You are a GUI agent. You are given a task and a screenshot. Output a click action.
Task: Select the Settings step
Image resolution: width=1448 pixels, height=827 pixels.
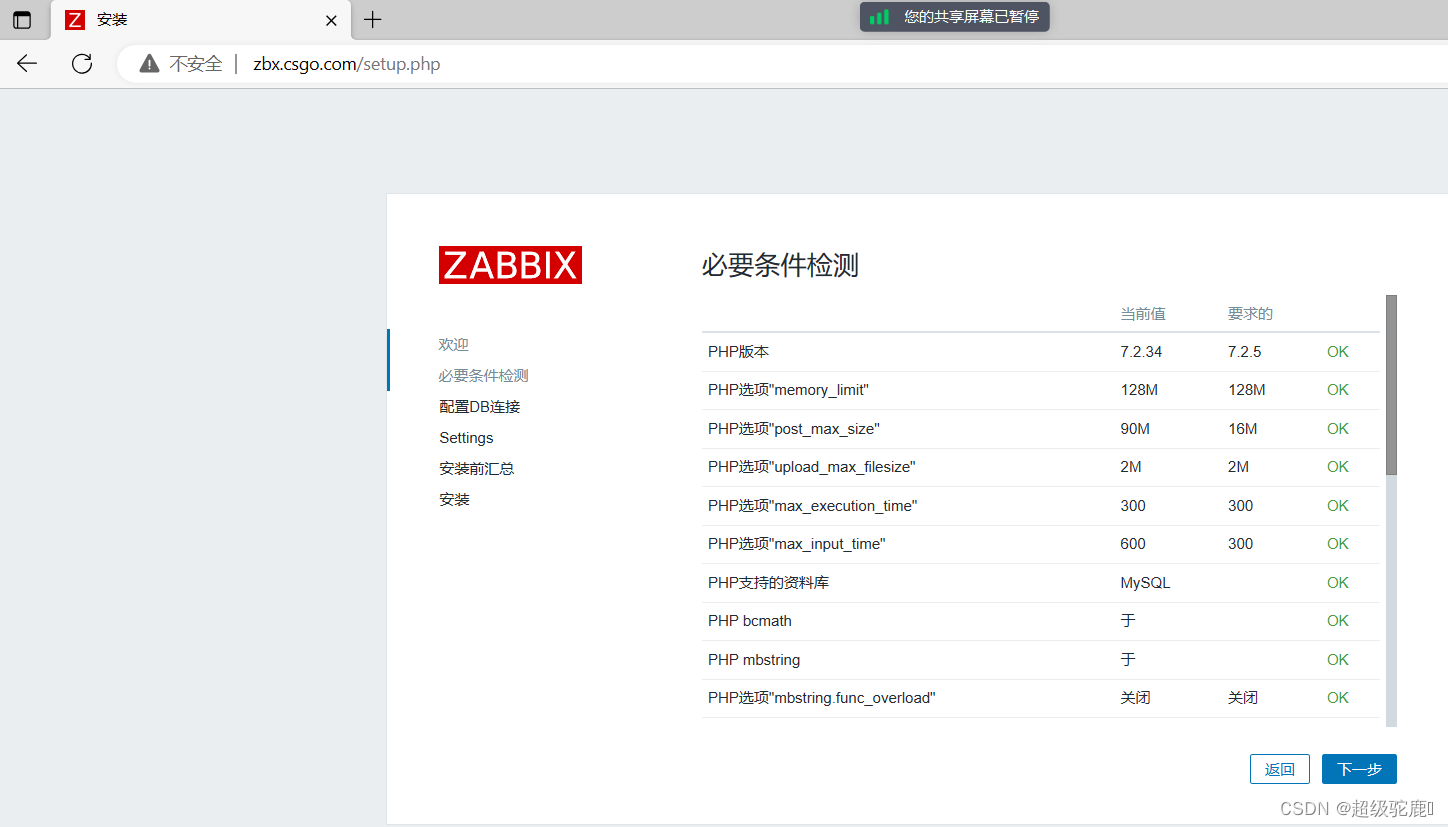click(x=466, y=438)
